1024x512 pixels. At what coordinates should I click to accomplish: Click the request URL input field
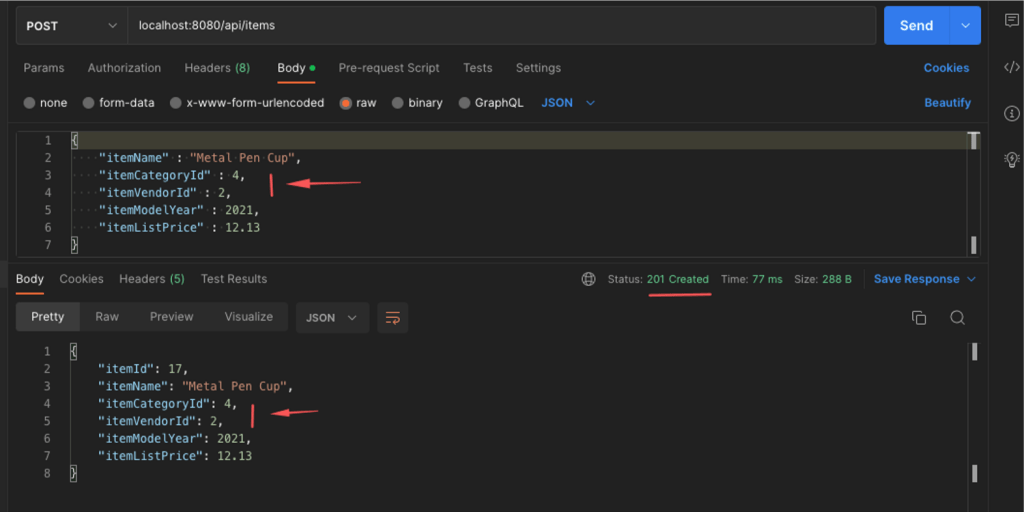(x=500, y=26)
